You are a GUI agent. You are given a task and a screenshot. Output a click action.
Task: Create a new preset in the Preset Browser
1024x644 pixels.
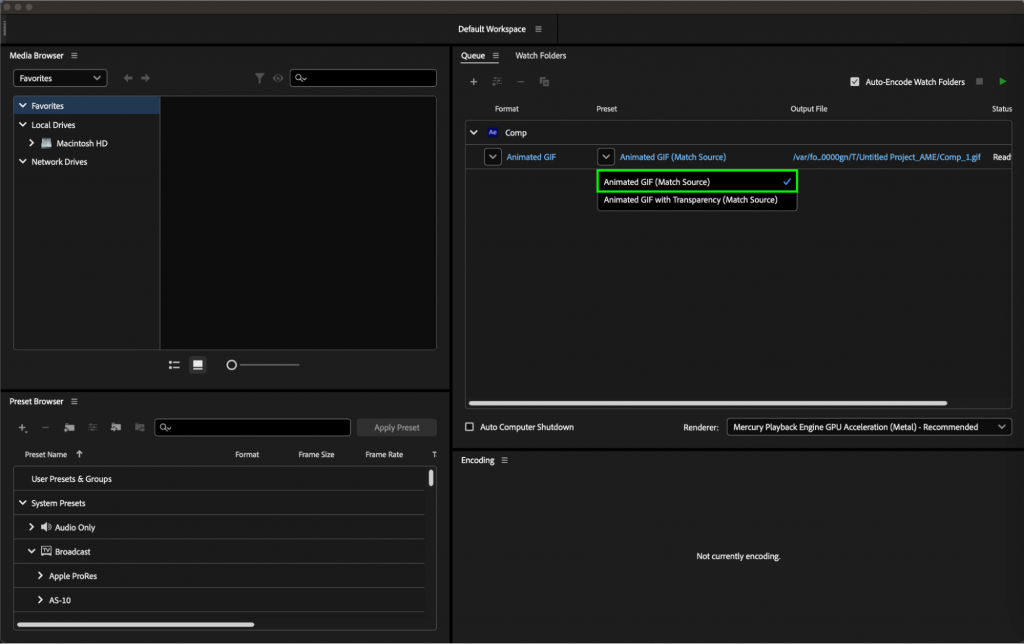(22, 427)
